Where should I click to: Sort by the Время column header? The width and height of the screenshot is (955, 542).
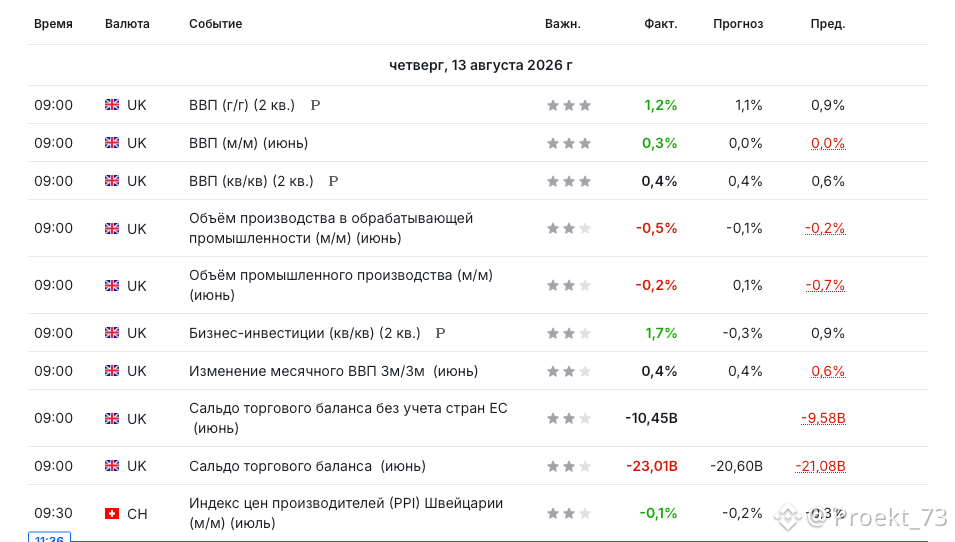[x=53, y=24]
